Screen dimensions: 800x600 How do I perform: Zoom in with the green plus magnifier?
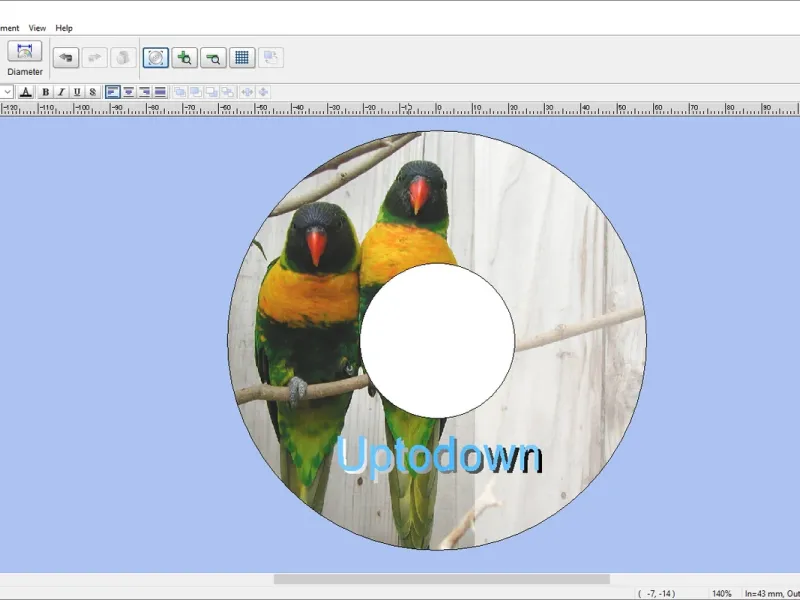[185, 57]
